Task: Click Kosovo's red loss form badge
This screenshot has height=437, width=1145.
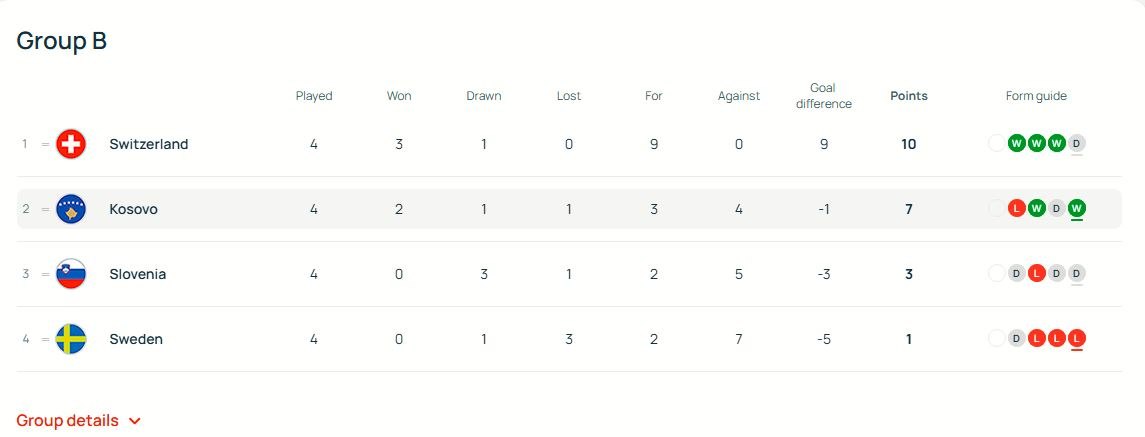Action: click(x=1016, y=209)
